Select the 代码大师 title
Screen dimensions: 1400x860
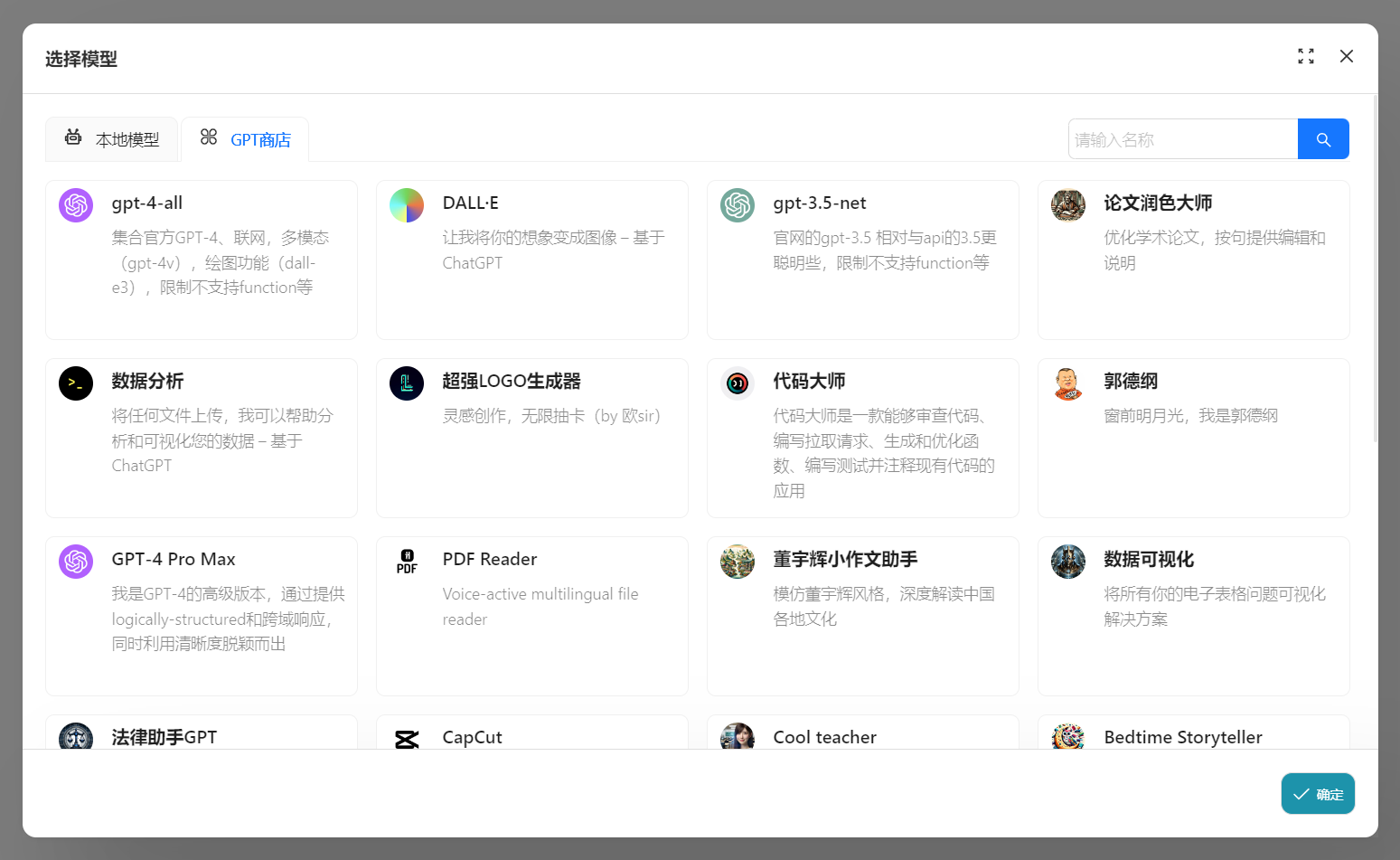click(809, 382)
